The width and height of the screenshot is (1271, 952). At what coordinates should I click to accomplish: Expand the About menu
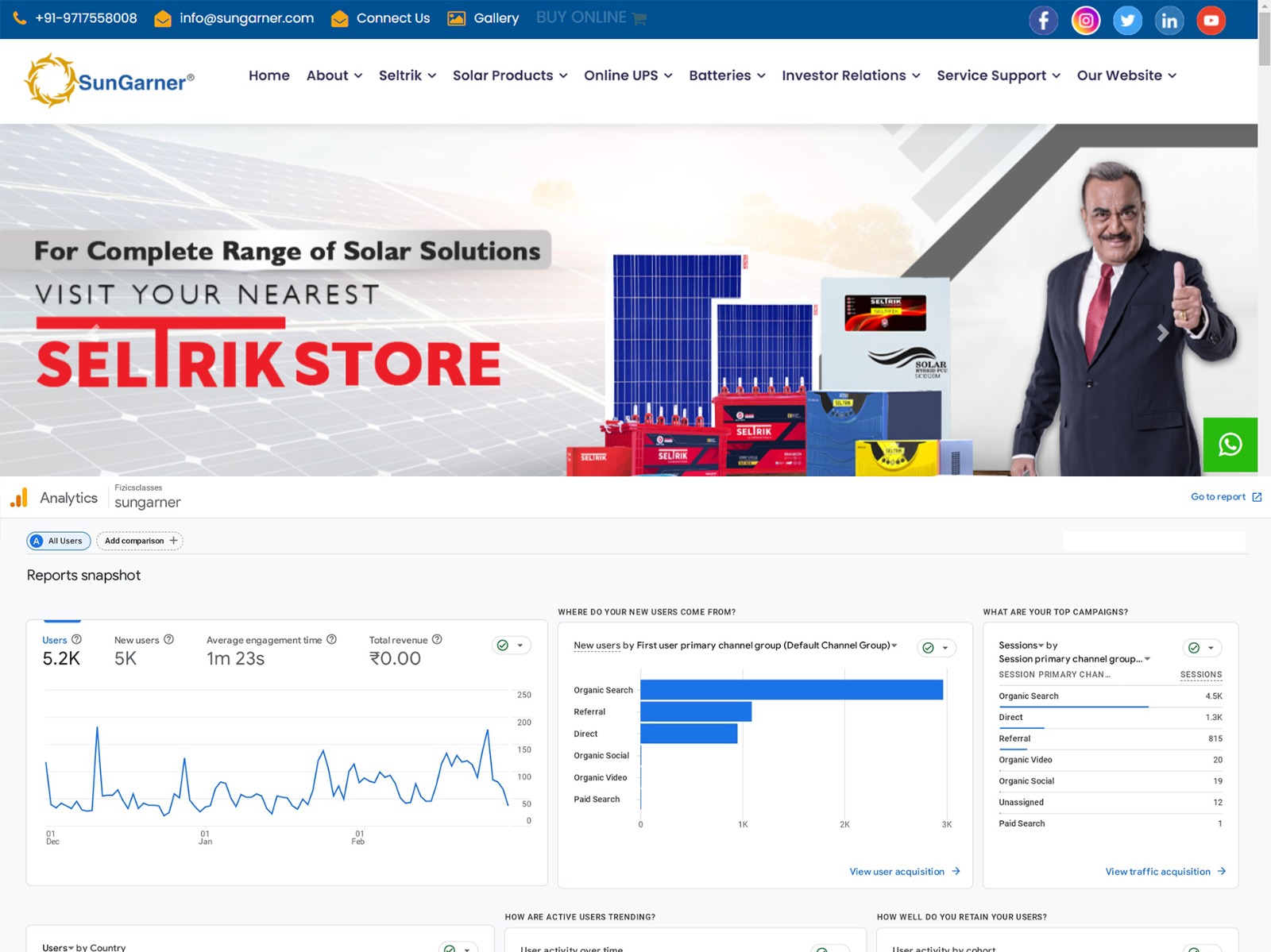tap(334, 75)
